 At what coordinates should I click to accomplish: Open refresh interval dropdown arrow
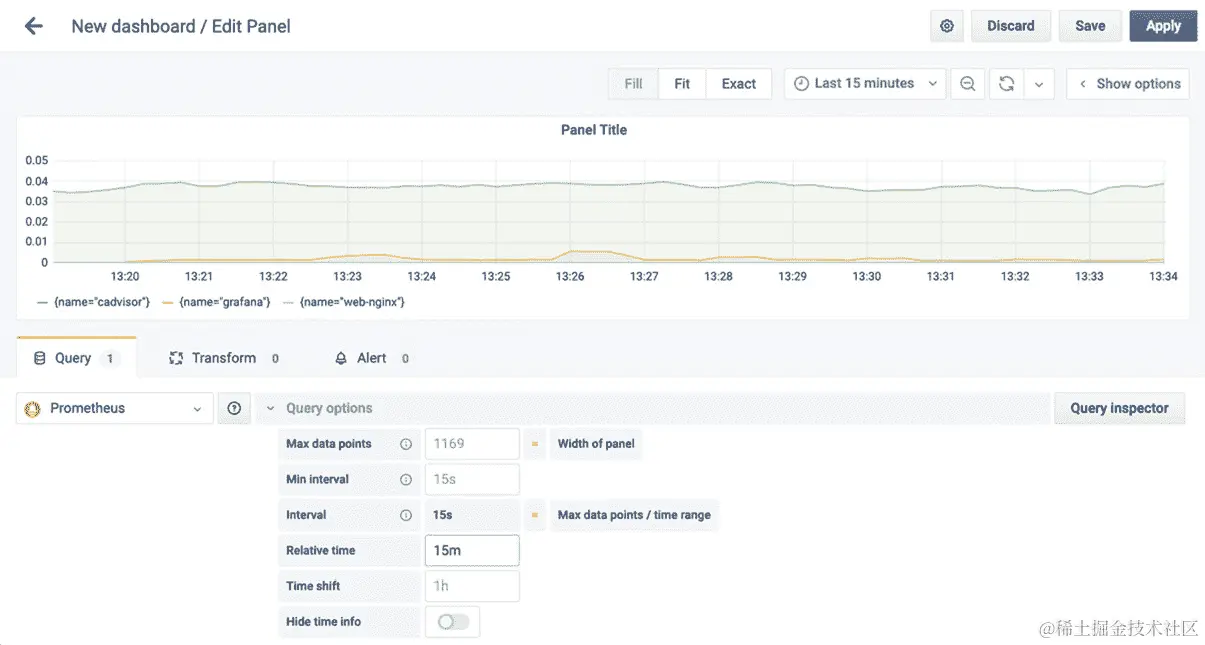(x=1039, y=84)
